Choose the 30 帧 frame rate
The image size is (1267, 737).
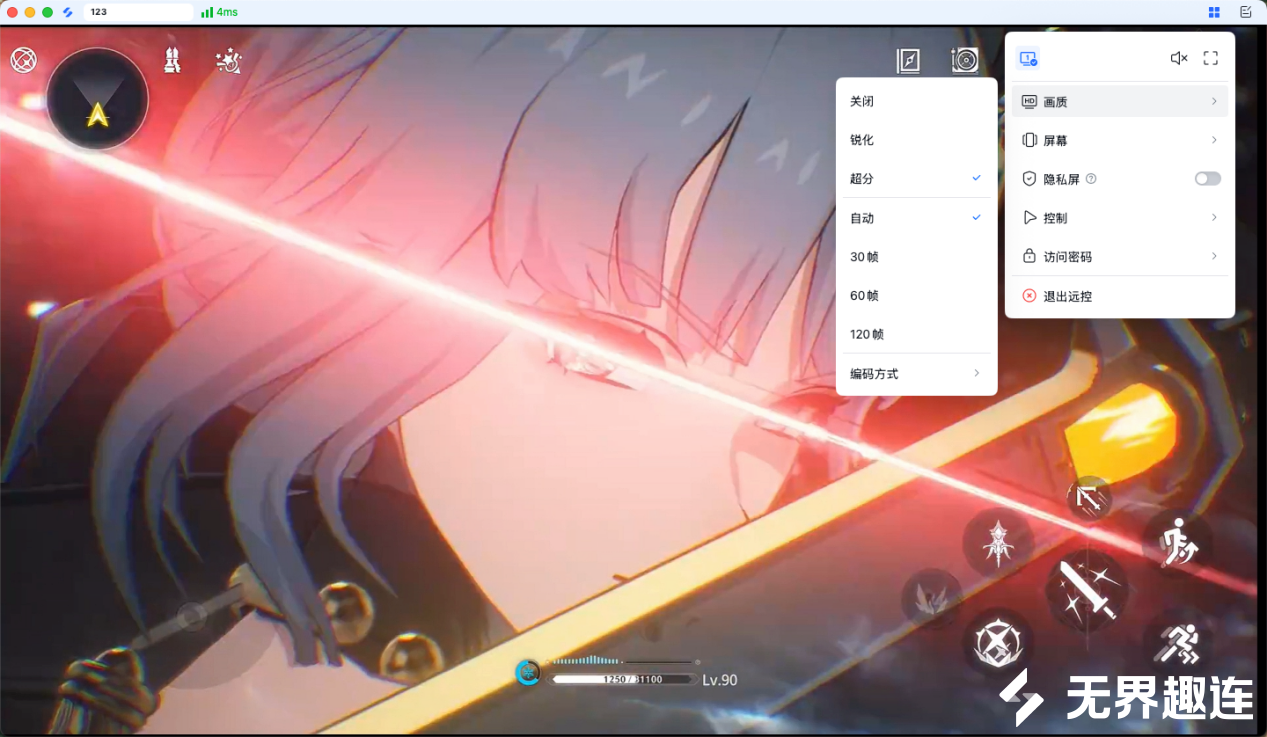click(916, 257)
